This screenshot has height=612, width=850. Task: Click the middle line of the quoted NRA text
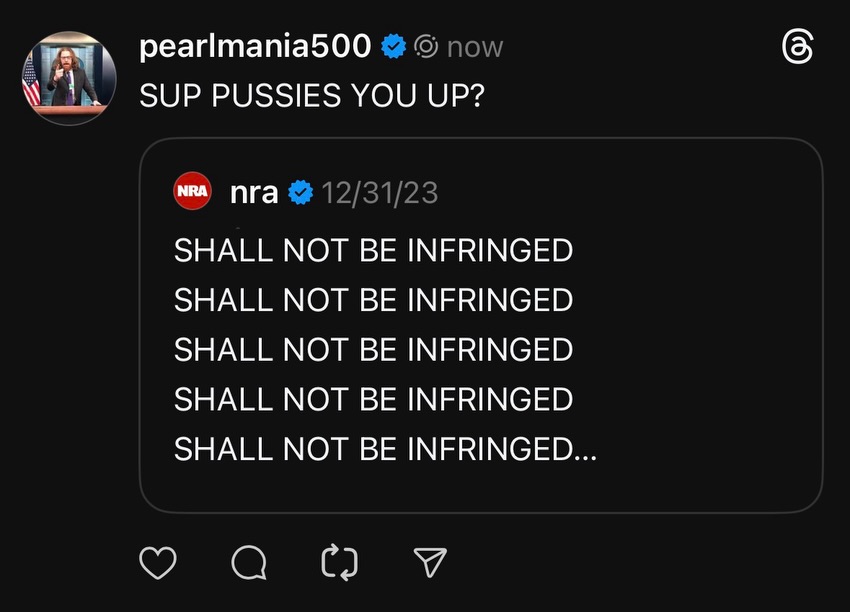[x=373, y=350]
